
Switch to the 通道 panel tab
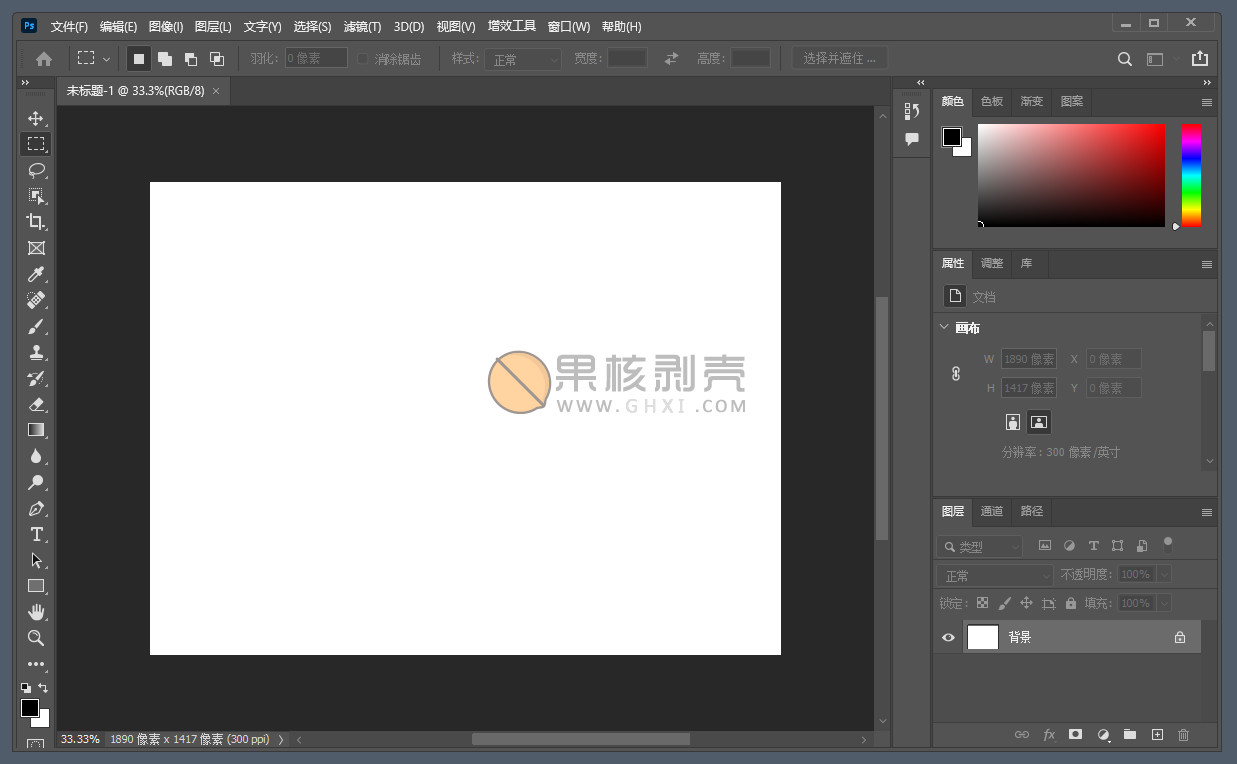tap(991, 511)
